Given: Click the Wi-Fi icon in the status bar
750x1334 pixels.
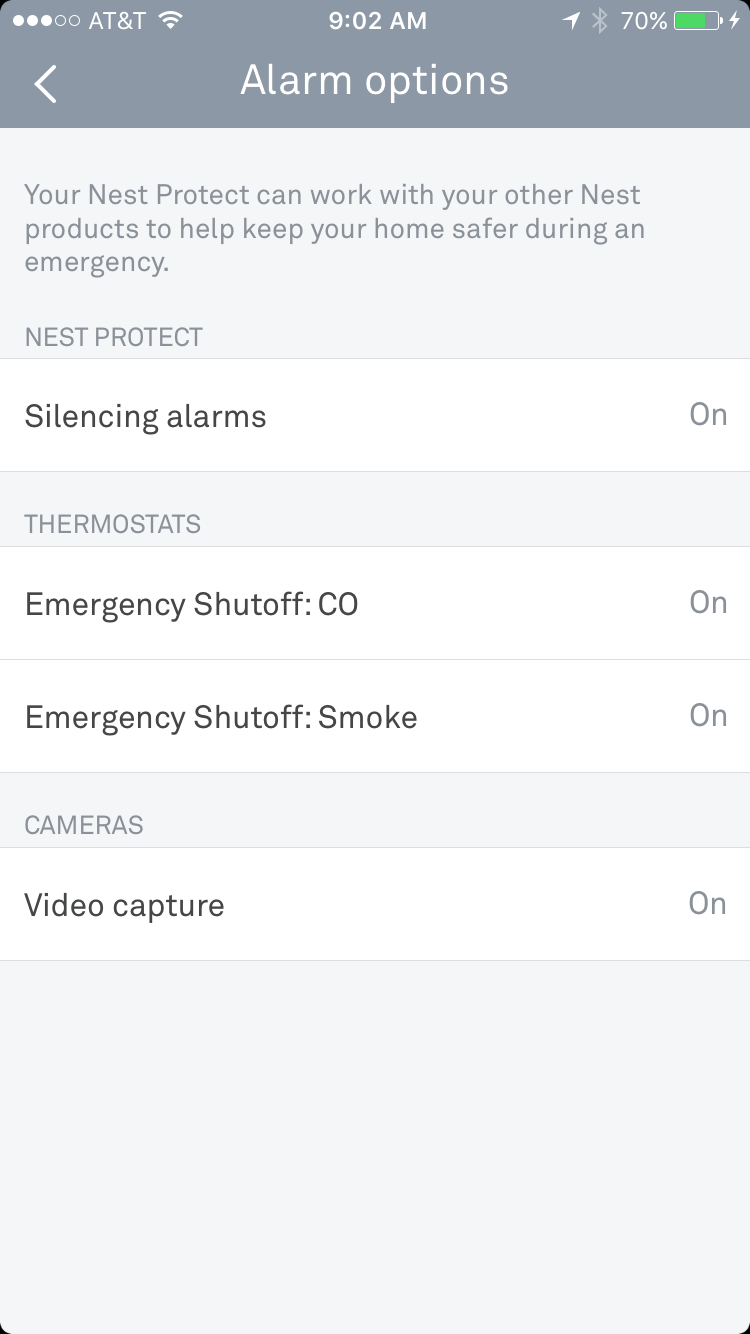Looking at the screenshot, I should click(x=171, y=21).
